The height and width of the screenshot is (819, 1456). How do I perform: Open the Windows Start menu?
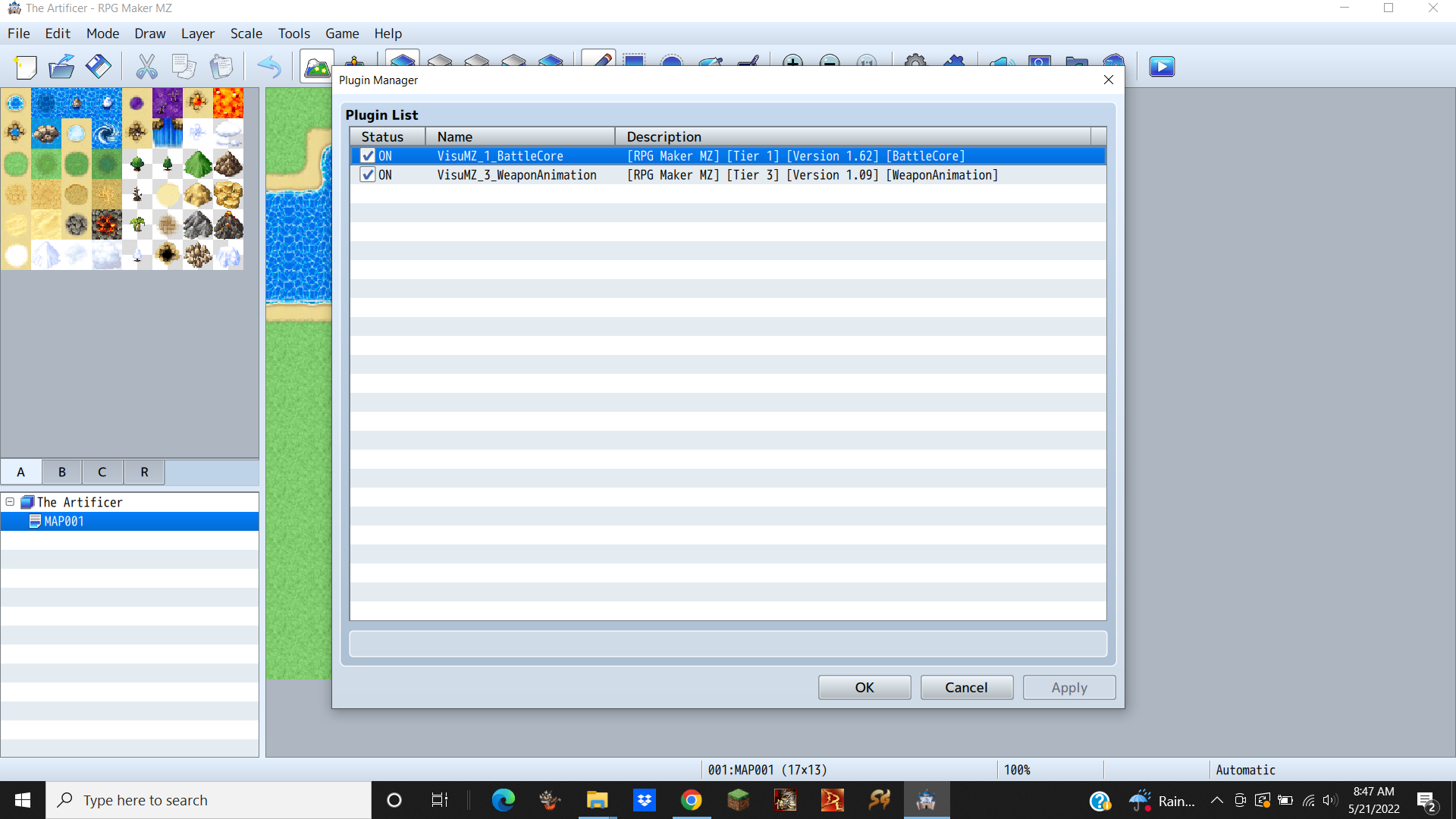(x=23, y=800)
